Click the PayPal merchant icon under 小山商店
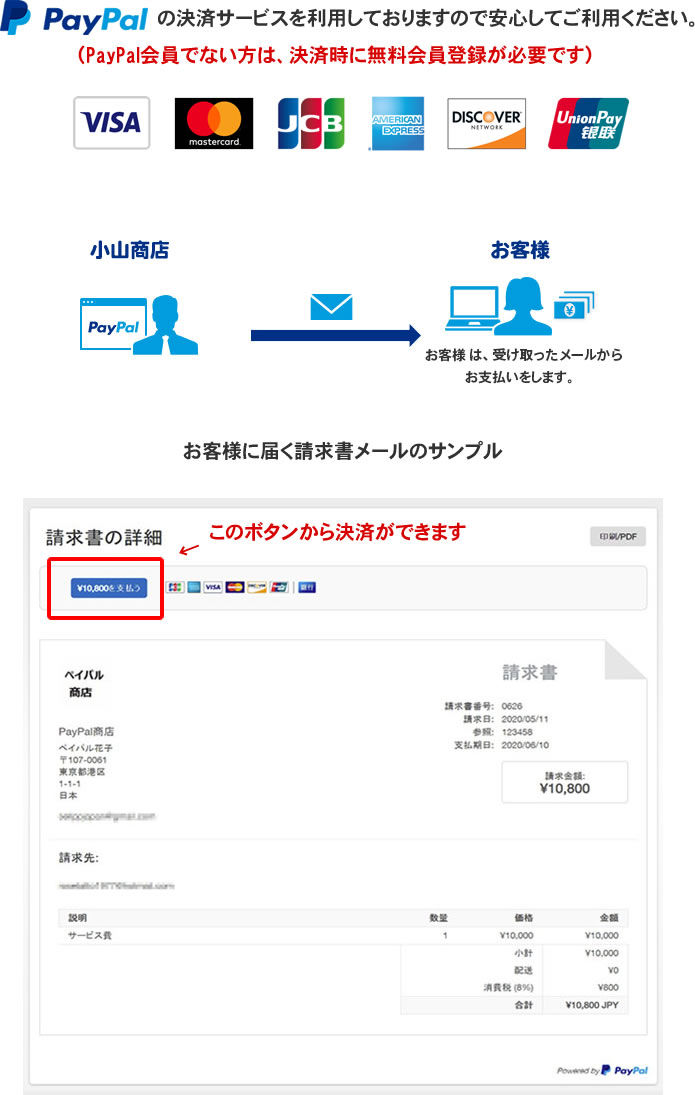The width and height of the screenshot is (695, 1095). coord(139,325)
